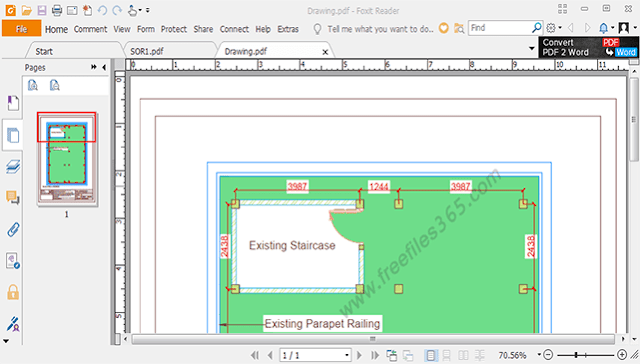Open the Attachments paperclip icon in sidebar
The height and width of the screenshot is (364, 640).
pyautogui.click(x=13, y=229)
